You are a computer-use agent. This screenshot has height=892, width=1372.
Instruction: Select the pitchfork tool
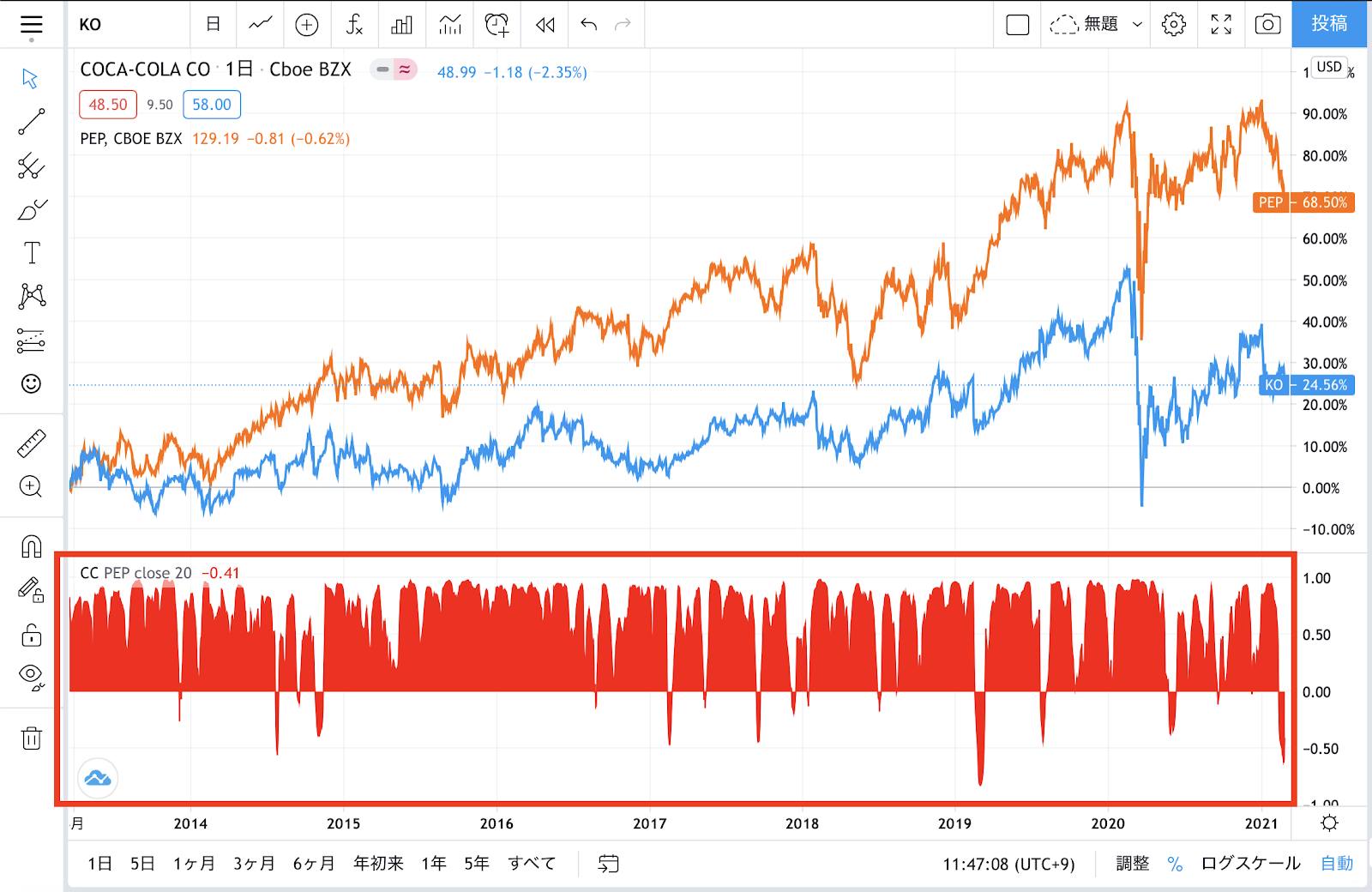[31, 166]
